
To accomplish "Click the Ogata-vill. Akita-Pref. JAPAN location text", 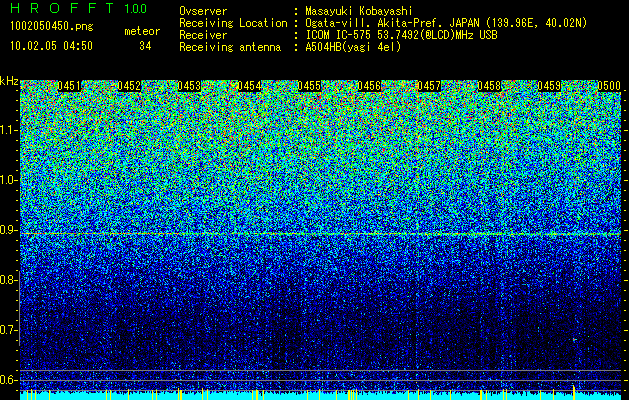I will [x=446, y=23].
